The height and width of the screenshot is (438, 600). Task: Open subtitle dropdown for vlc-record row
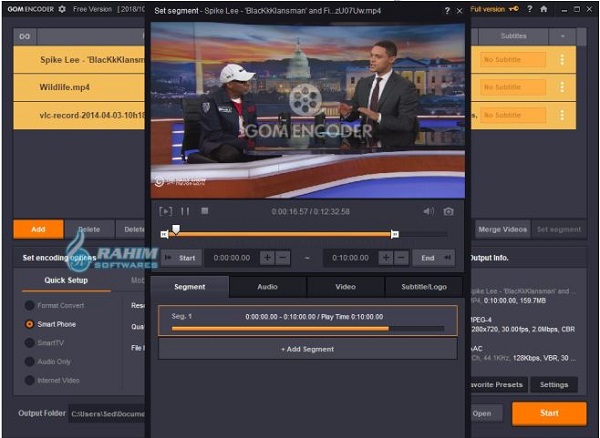pos(513,115)
